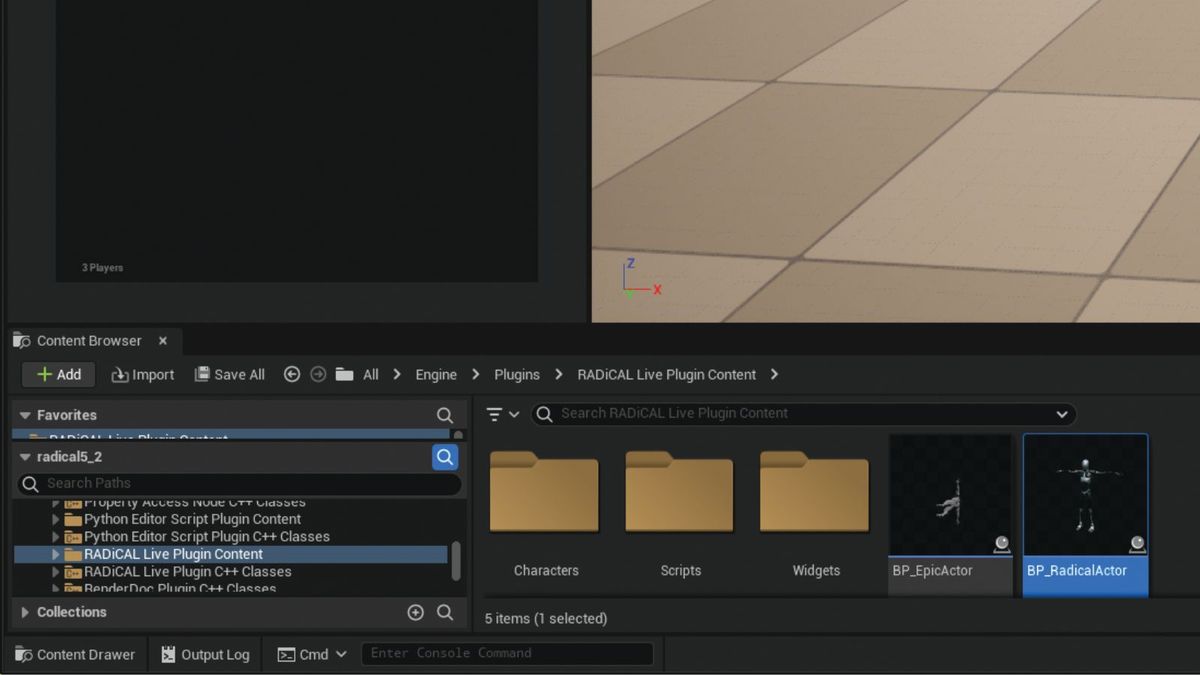Click the back navigation arrow
Screen dimensions: 1200x675
click(291, 374)
